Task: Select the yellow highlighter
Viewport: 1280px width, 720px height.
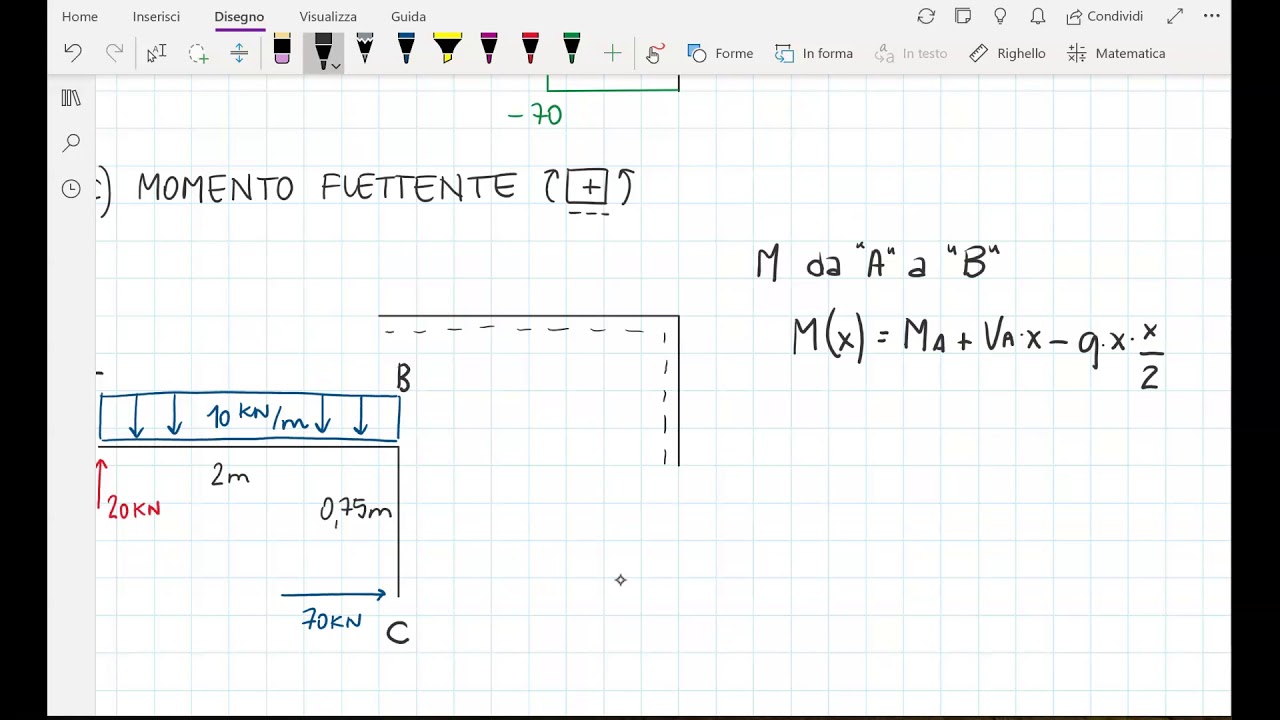Action: 447,50
